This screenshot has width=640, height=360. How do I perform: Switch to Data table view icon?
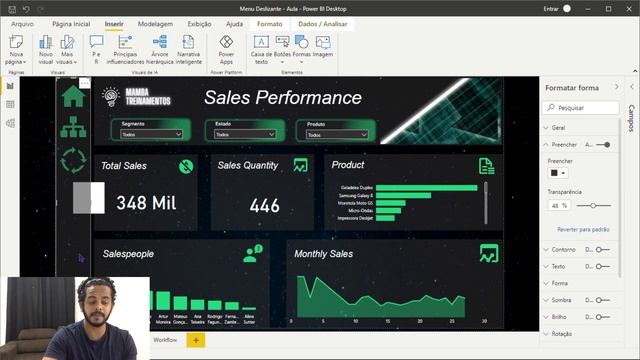click(x=10, y=104)
